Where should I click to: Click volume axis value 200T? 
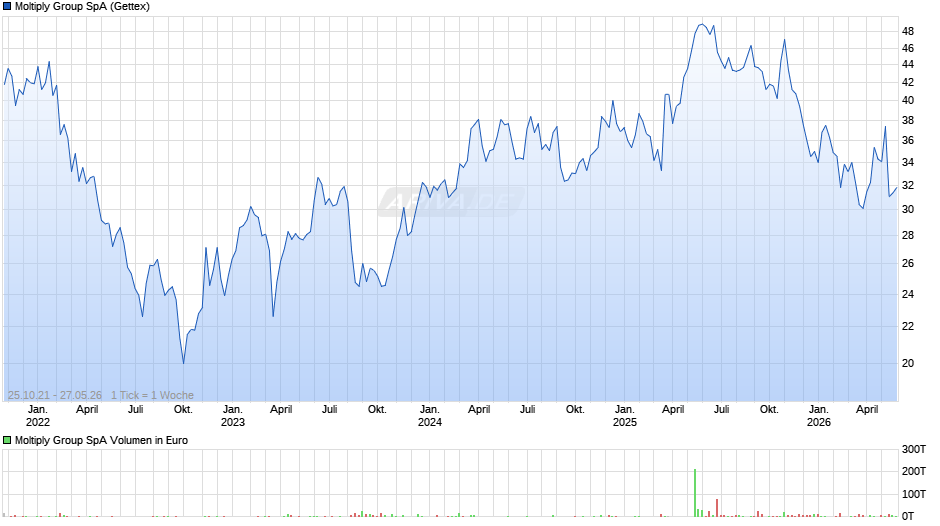coord(914,471)
